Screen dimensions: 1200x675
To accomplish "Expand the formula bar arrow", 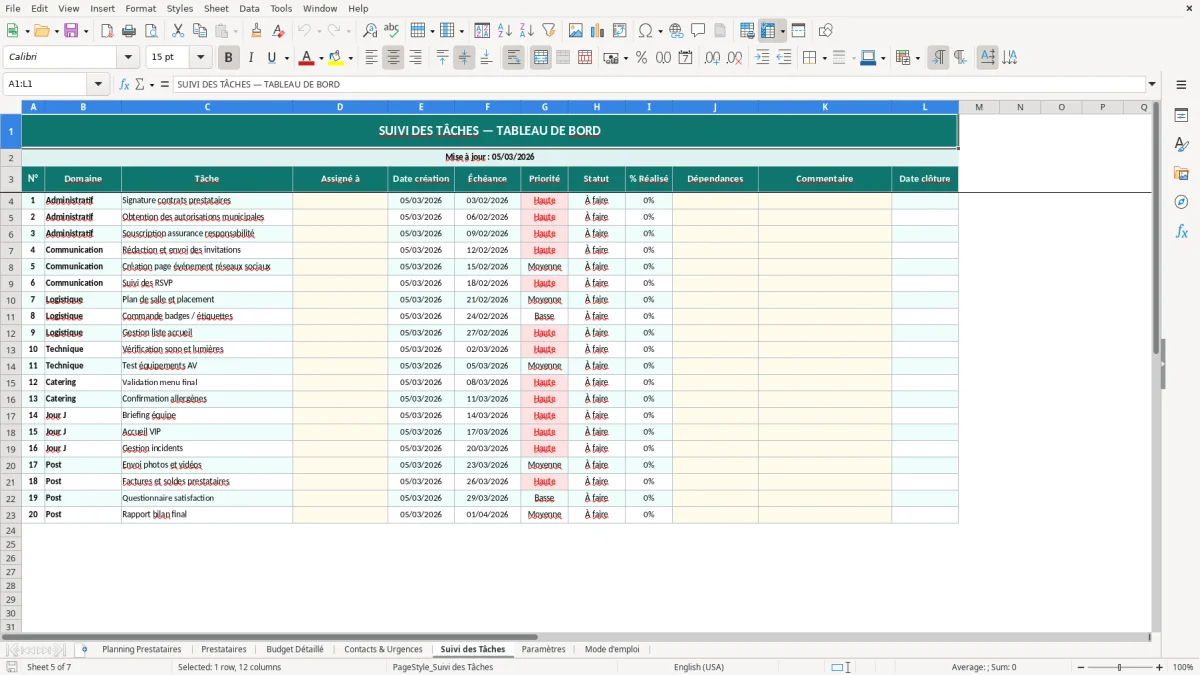I will tap(1152, 84).
